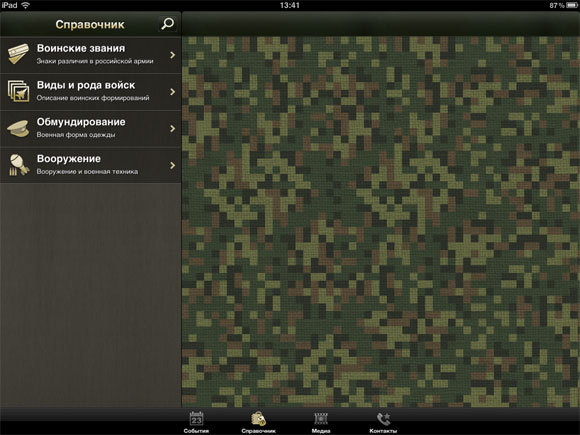Tap the bomb icon for Вооружение
580x435 pixels.
tap(19, 165)
